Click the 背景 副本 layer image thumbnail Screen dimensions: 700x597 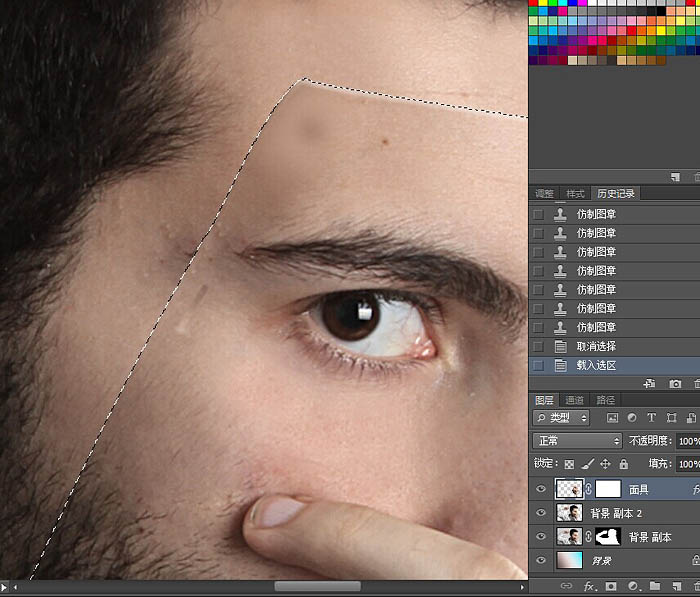569,536
